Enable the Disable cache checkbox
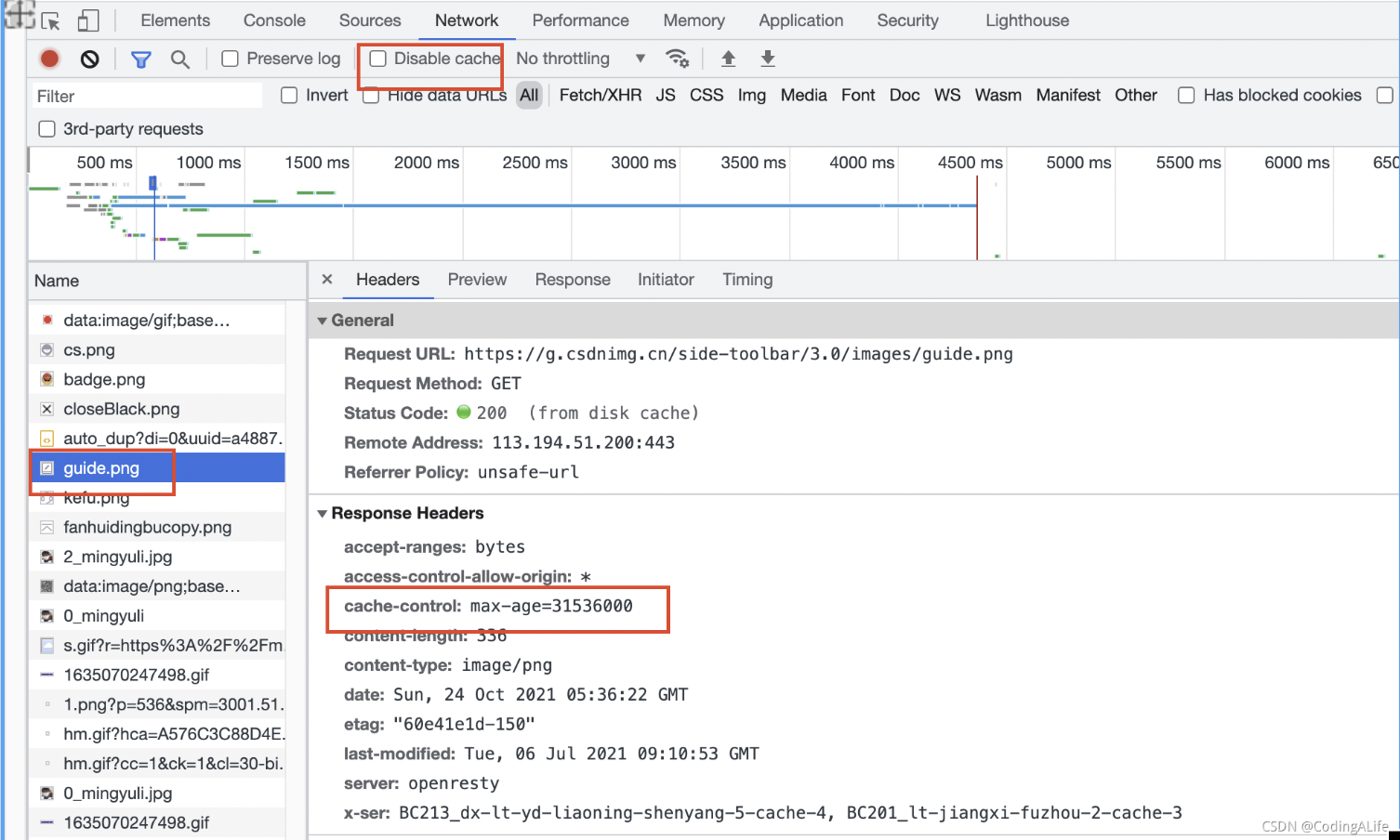 click(x=377, y=59)
